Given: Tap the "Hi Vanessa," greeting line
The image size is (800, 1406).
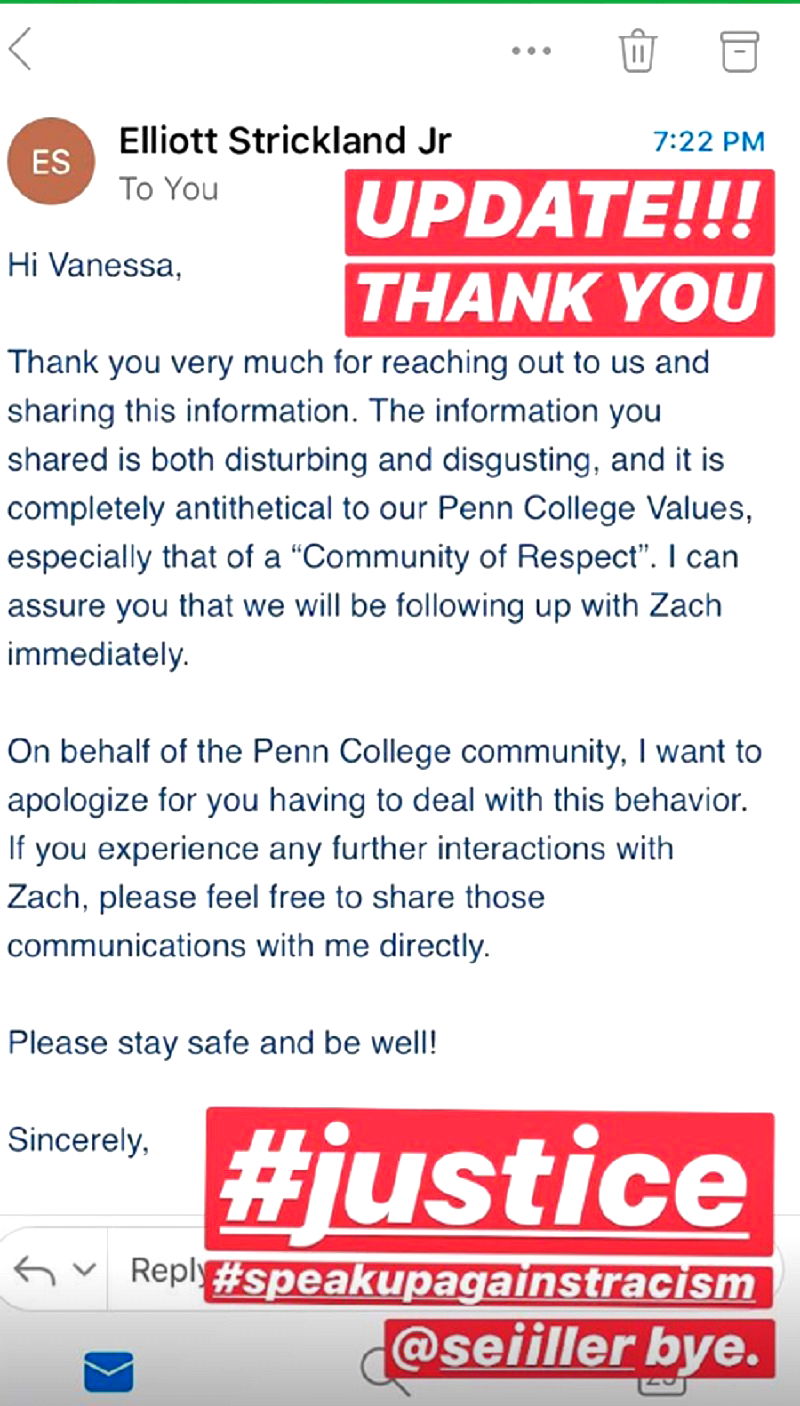Looking at the screenshot, I should pos(95,266).
